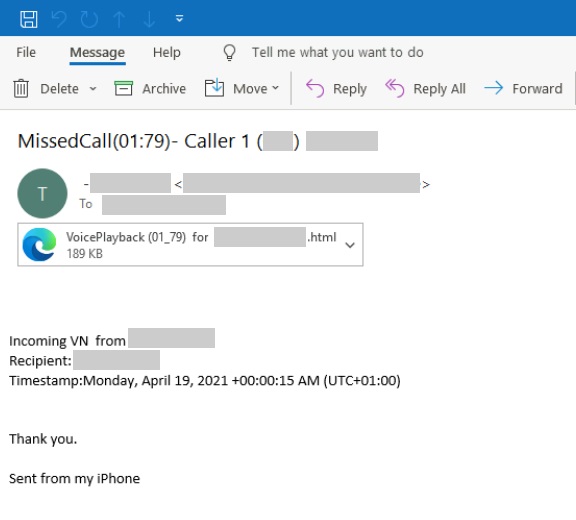Click the Move folder icon
Image resolution: width=576 pixels, height=520 pixels.
pyautogui.click(x=214, y=88)
